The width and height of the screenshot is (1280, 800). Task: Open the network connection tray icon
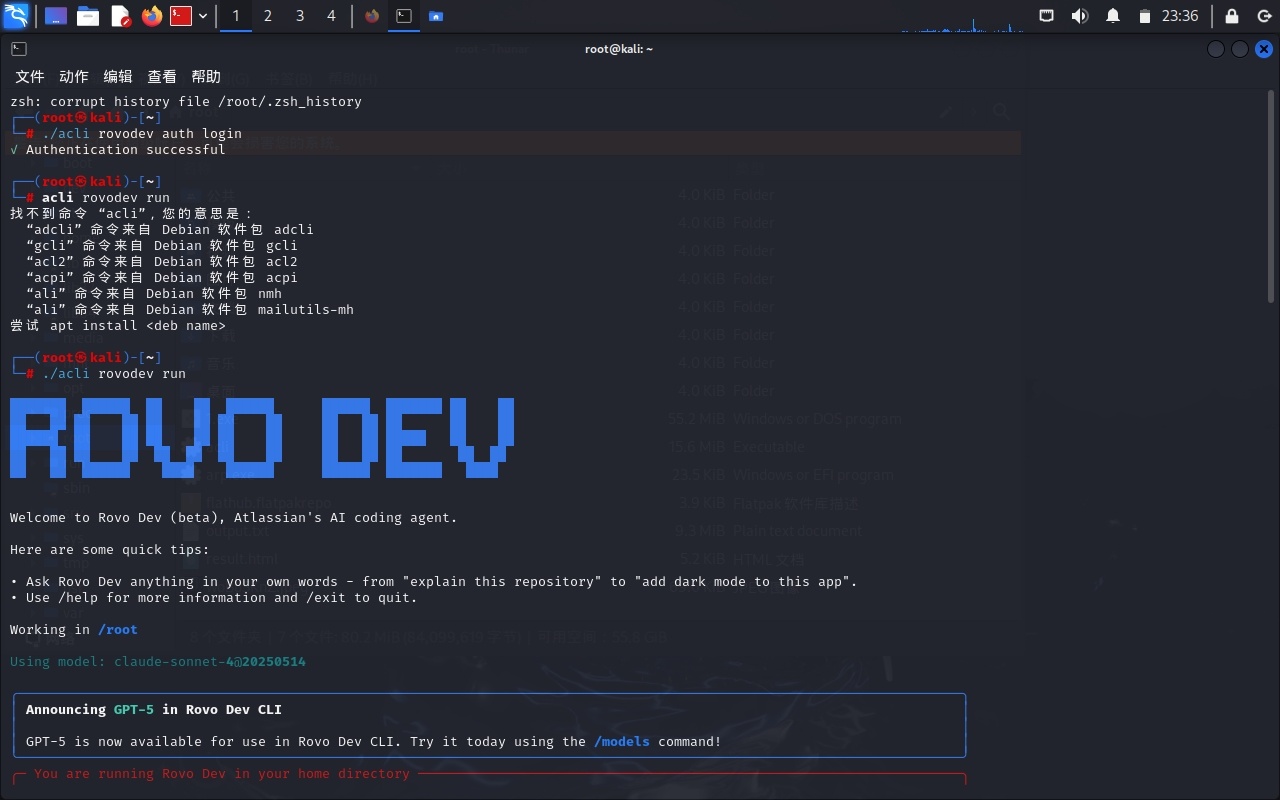pos(1047,16)
